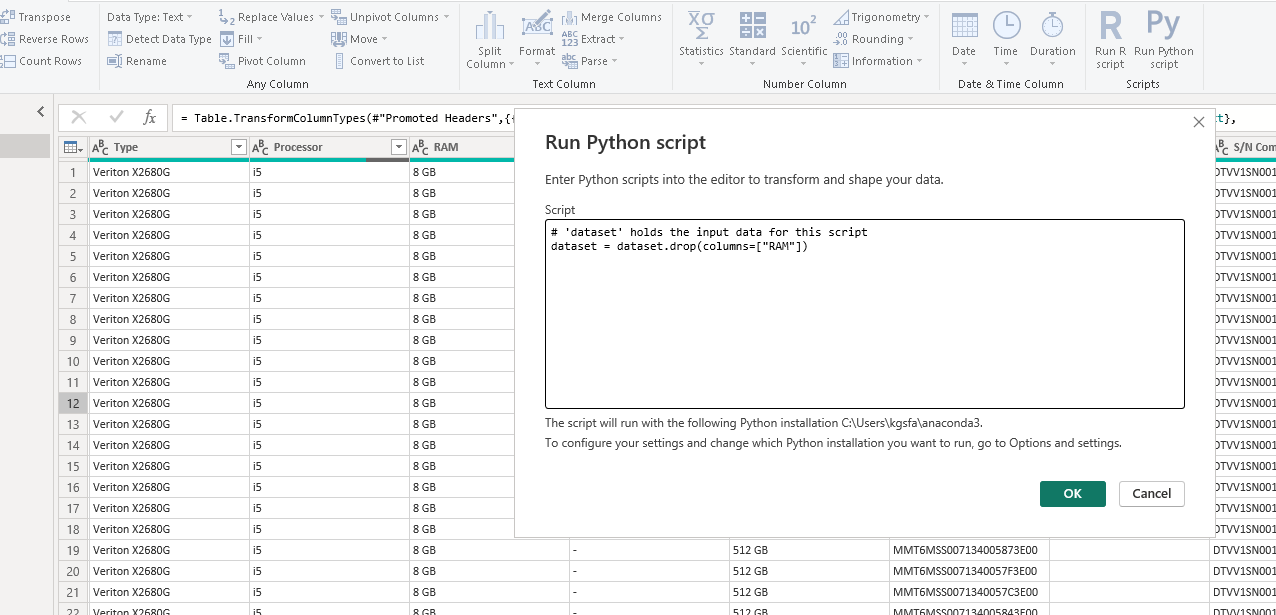This screenshot has height=615, width=1276.
Task: Open the Move dropdown
Action: [360, 39]
